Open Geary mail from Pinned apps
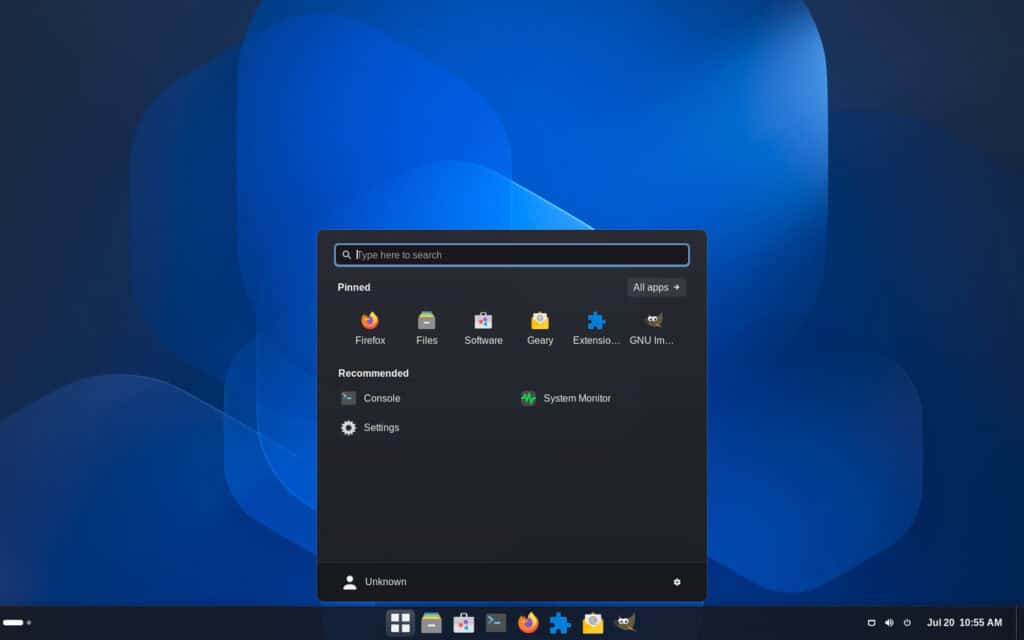The image size is (1024, 640). [x=540, y=328]
